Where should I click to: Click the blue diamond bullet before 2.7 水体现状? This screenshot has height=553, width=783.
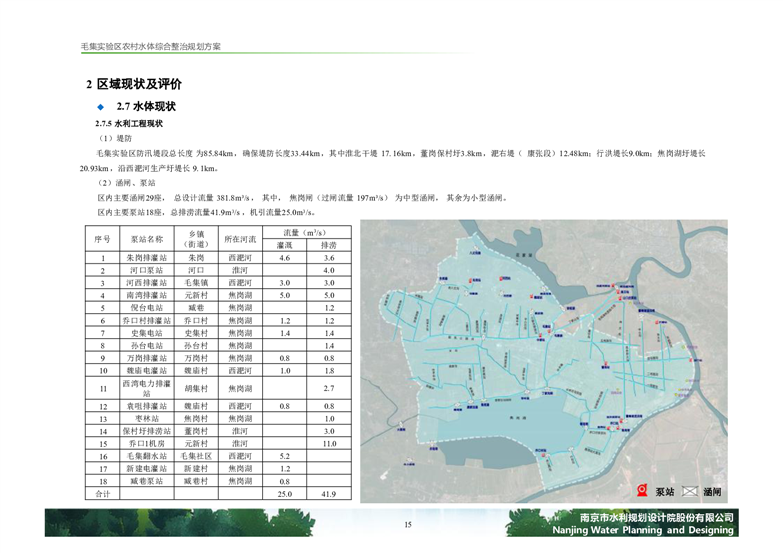100,106
